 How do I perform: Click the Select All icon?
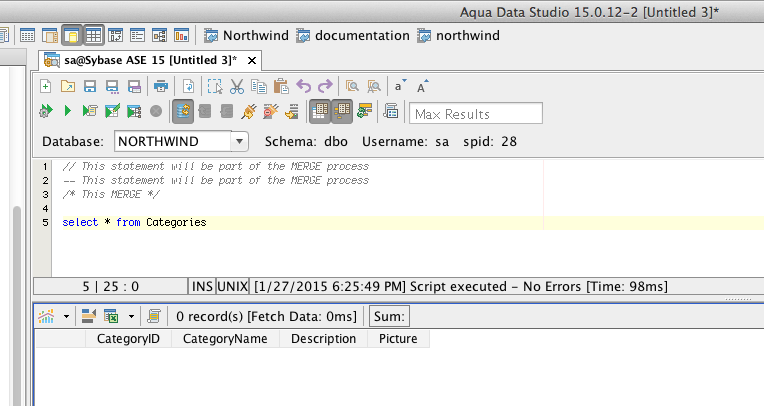click(215, 86)
